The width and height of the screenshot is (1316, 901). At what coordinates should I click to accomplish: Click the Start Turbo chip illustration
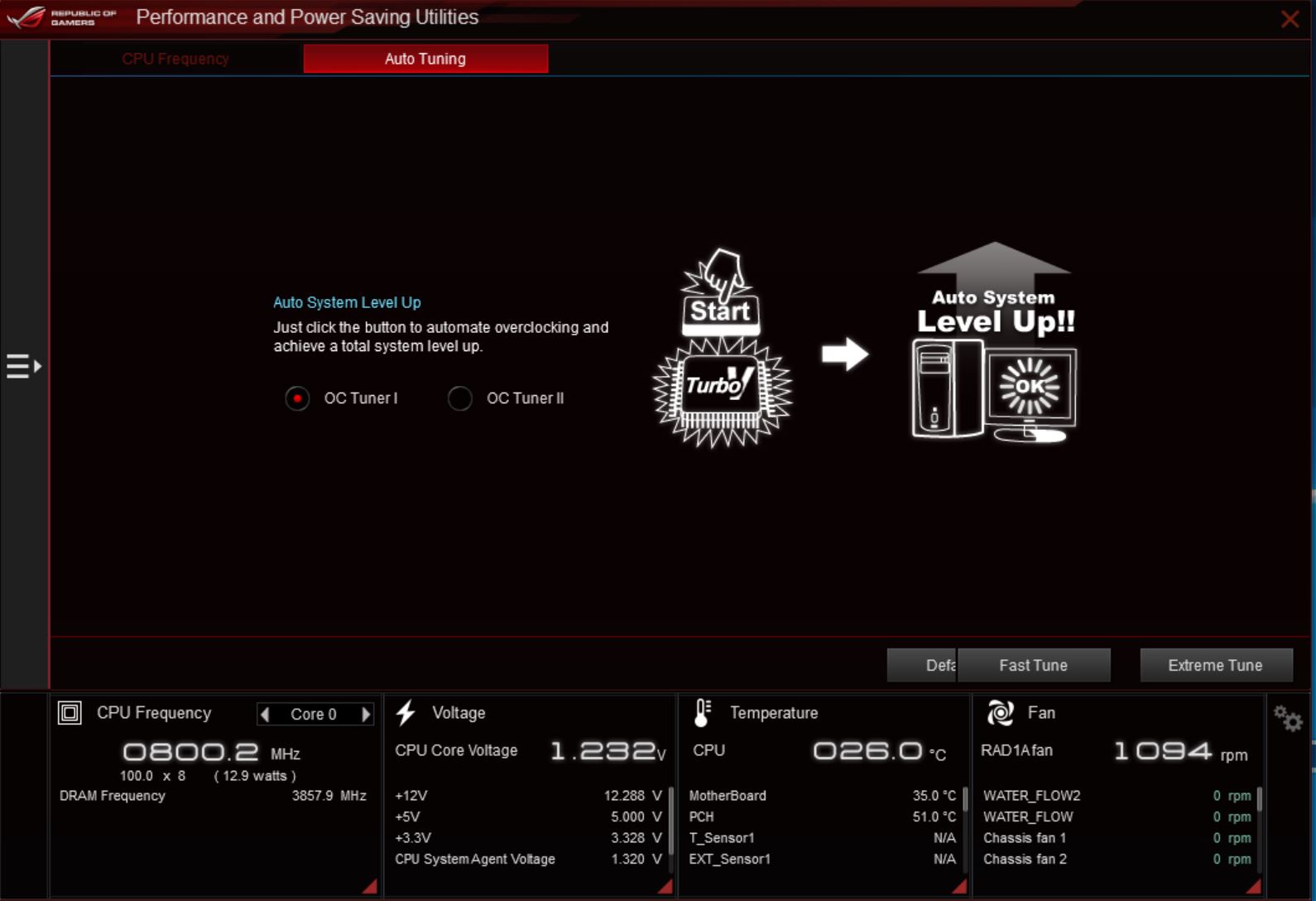(x=723, y=348)
